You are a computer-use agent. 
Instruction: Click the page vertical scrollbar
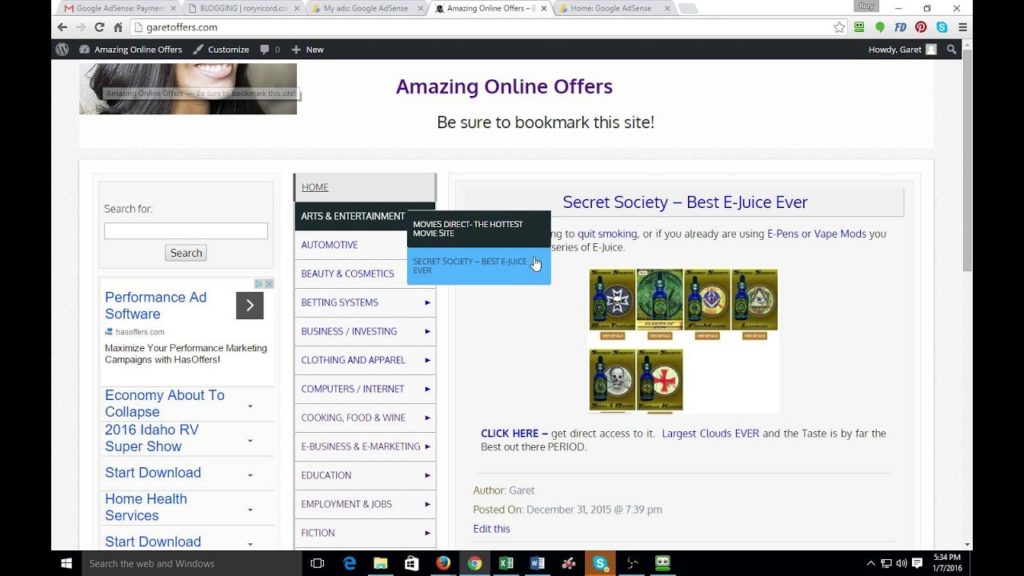click(967, 159)
